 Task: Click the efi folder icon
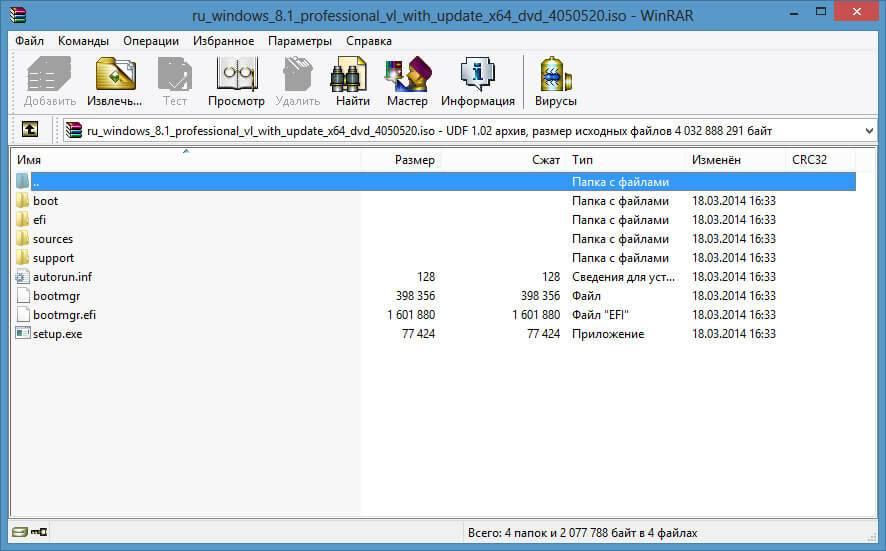coord(23,219)
